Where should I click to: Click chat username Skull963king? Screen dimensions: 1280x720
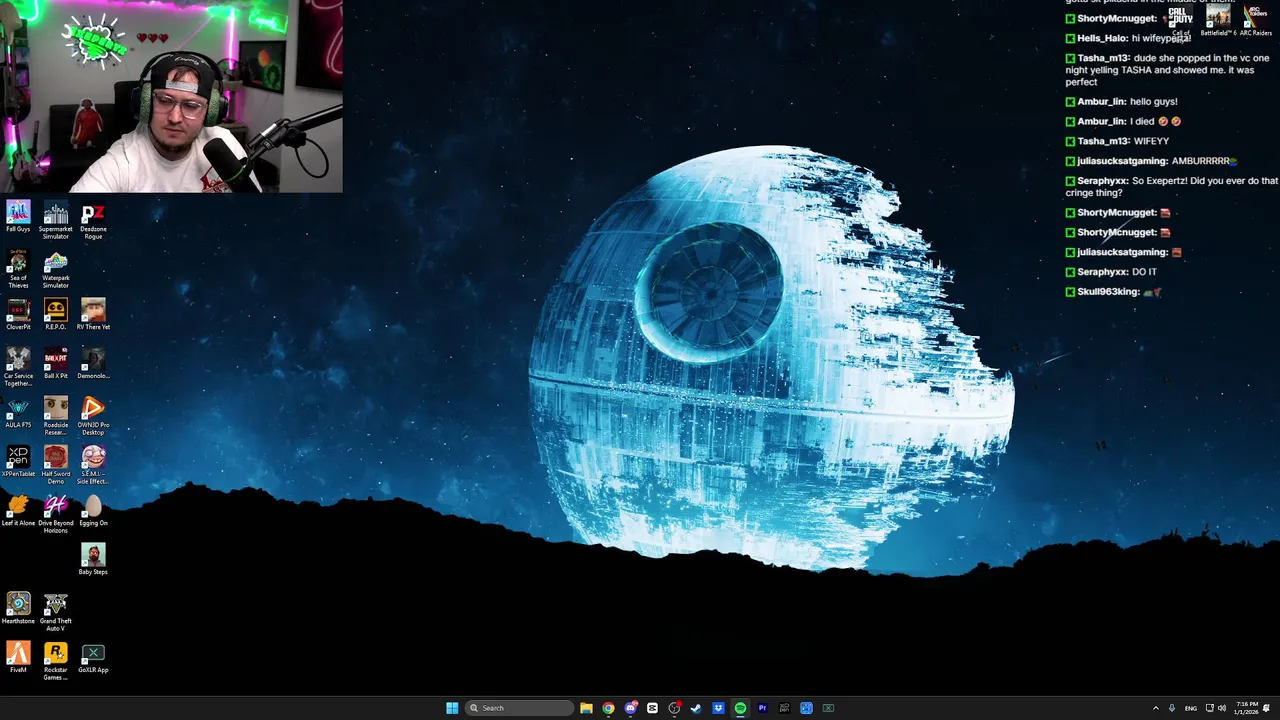[x=1108, y=292]
